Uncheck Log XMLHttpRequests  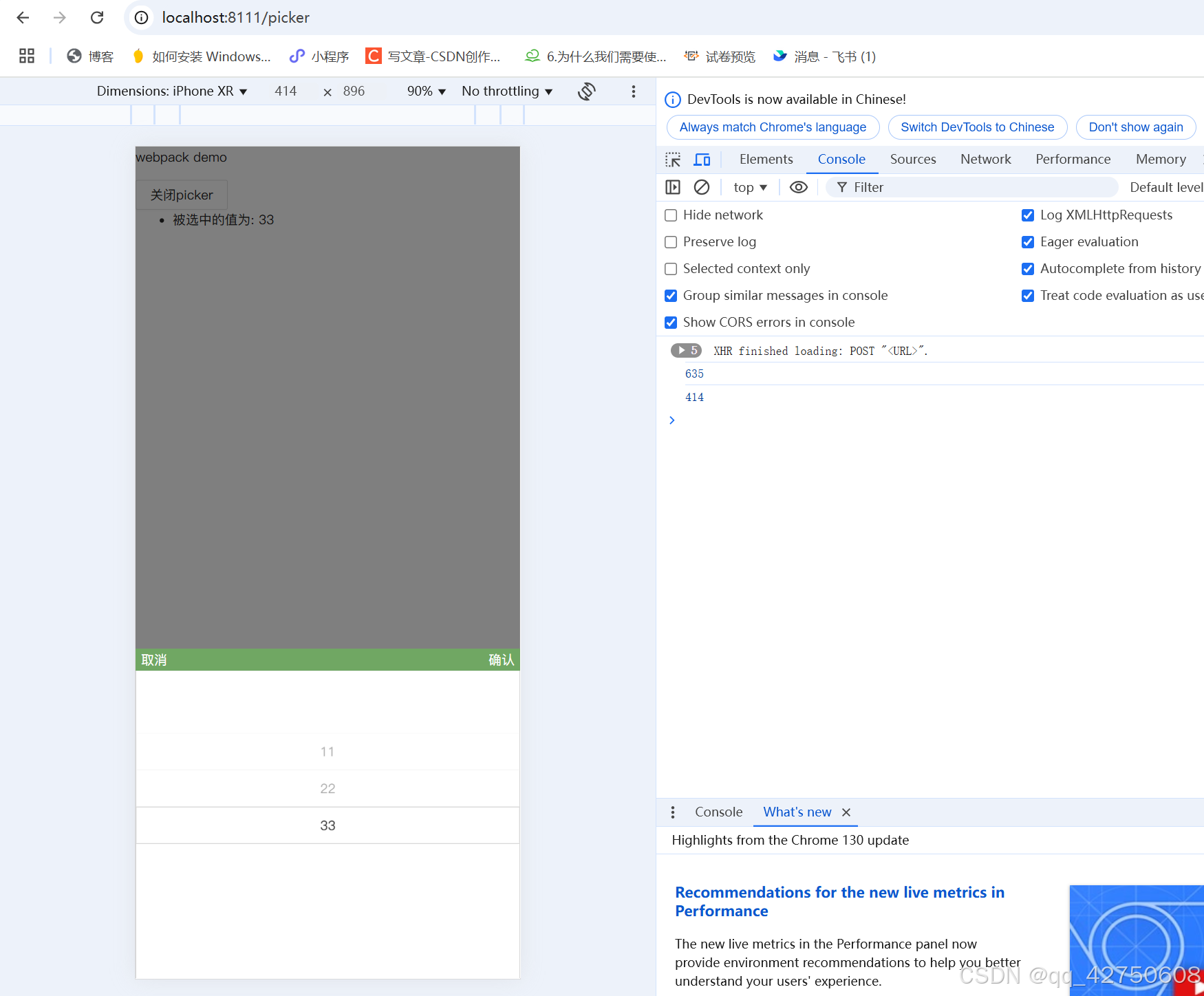tap(1028, 215)
